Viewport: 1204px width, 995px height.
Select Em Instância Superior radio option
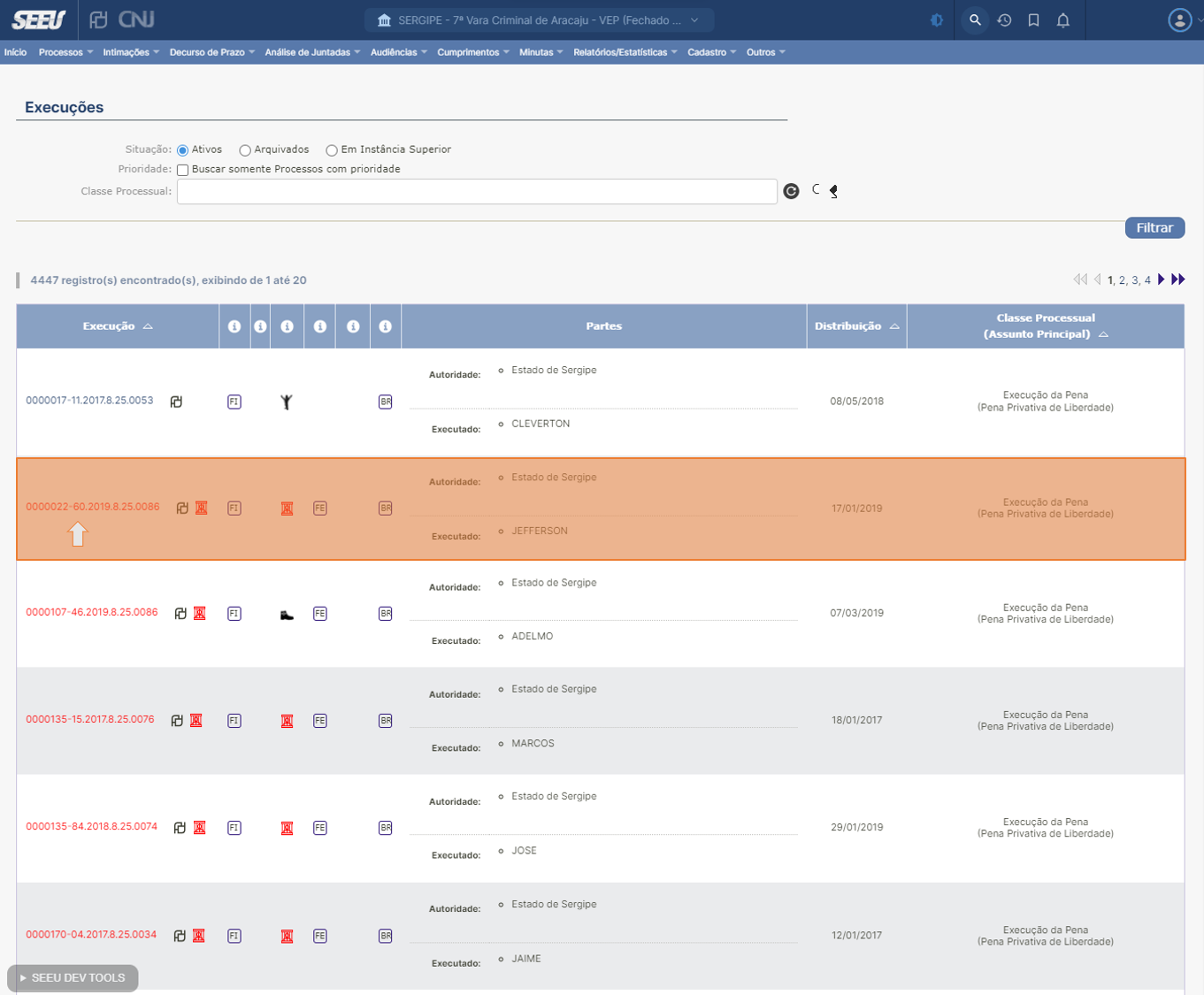coord(332,150)
